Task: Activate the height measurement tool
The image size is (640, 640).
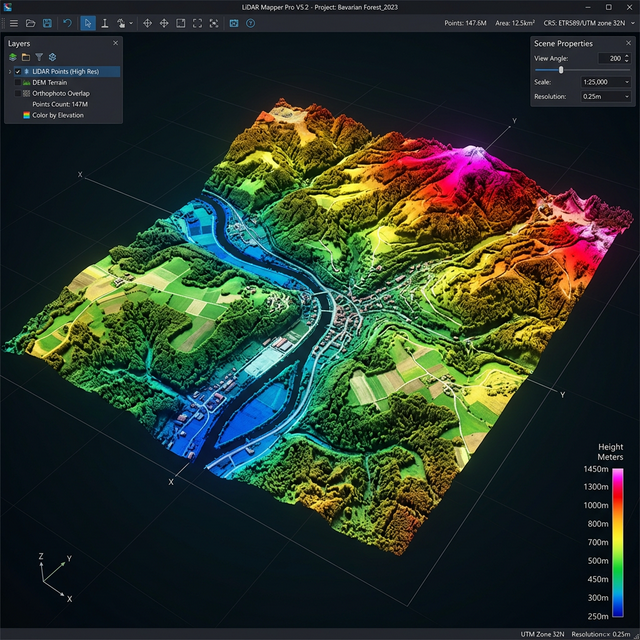Action: [x=104, y=22]
